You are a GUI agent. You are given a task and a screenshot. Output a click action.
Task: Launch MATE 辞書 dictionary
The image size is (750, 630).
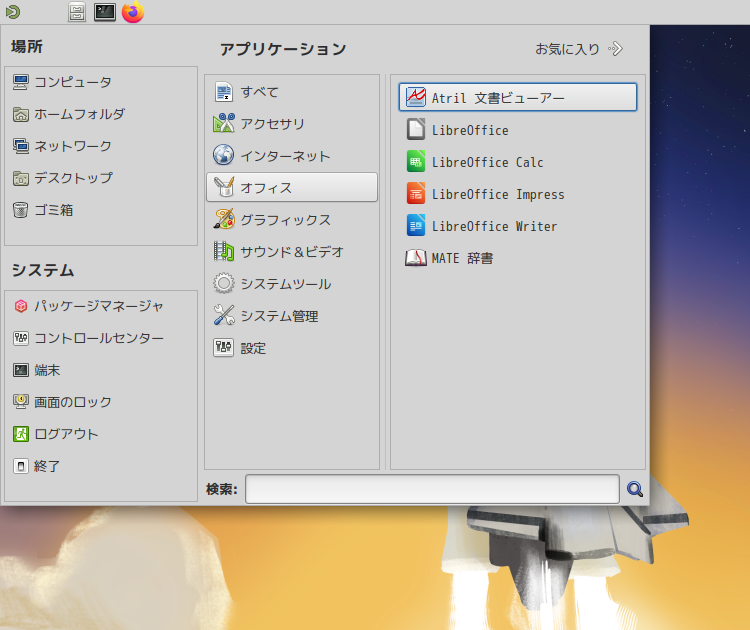pyautogui.click(x=518, y=258)
